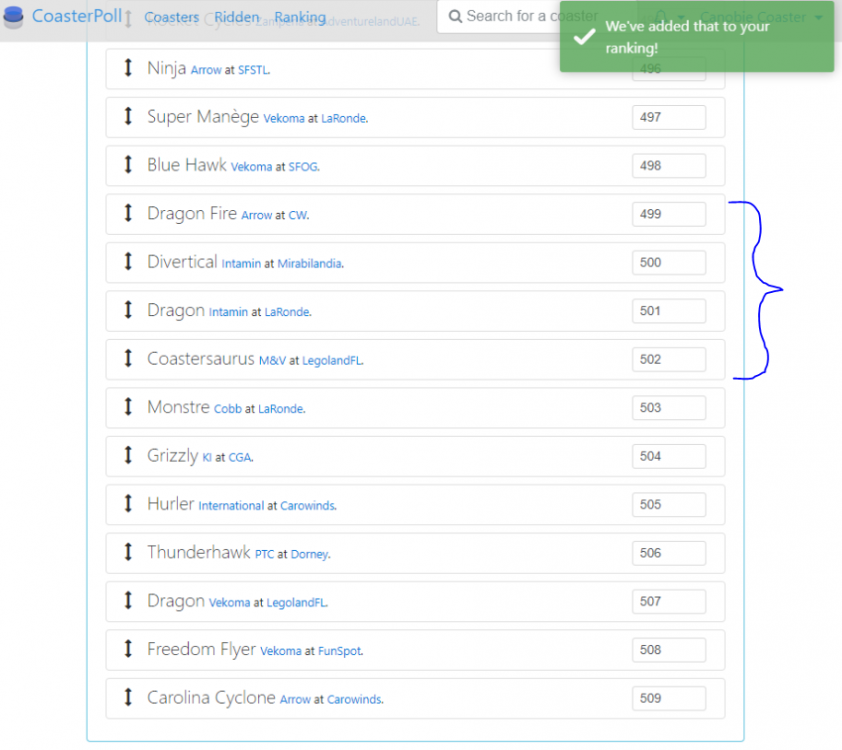Open the Coasters menu
This screenshot has width=842, height=750.
(x=171, y=17)
